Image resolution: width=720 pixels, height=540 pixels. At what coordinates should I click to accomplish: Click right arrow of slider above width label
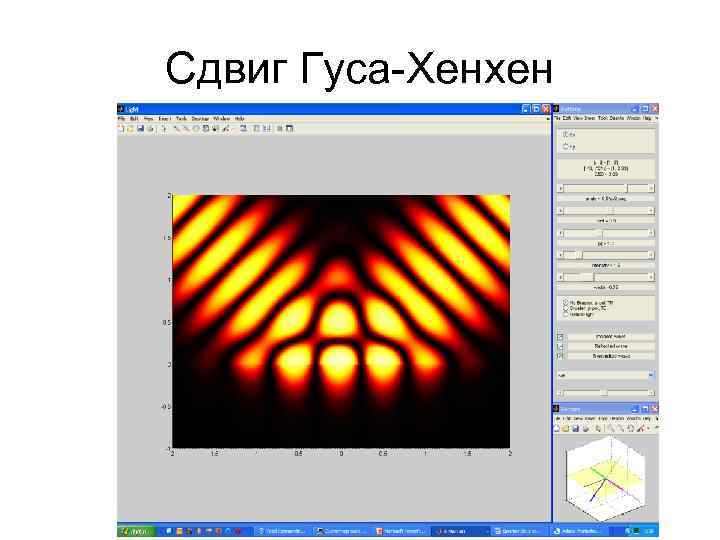(x=651, y=277)
